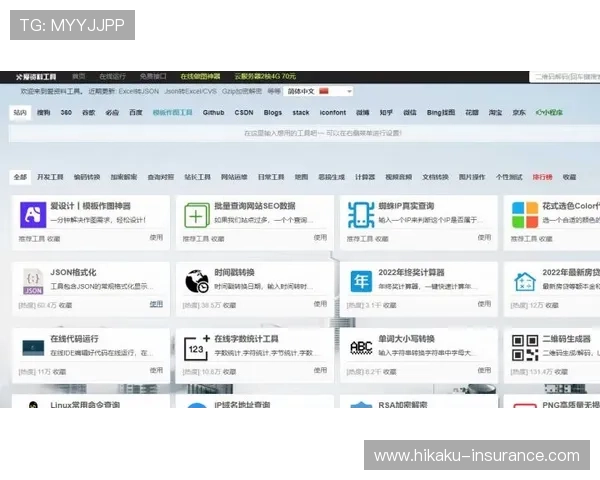Select the Bing壁纸 search tab
Image resolution: width=600 pixels, height=480 pixels.
(x=441, y=113)
